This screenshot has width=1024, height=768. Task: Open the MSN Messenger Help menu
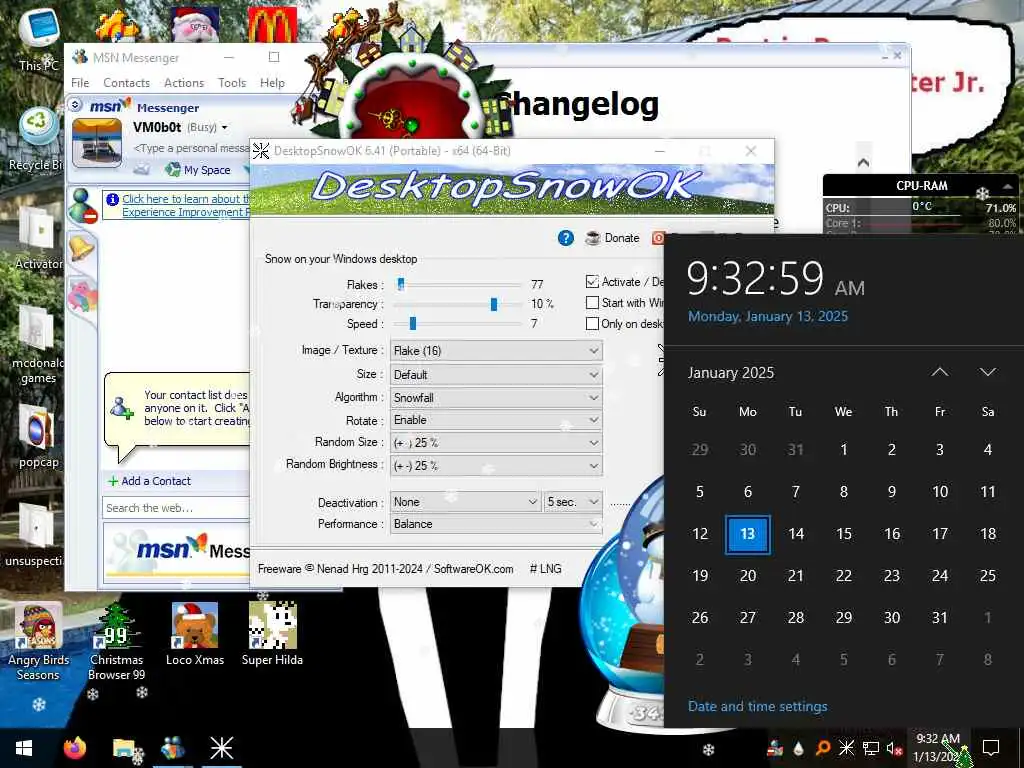[x=272, y=83]
